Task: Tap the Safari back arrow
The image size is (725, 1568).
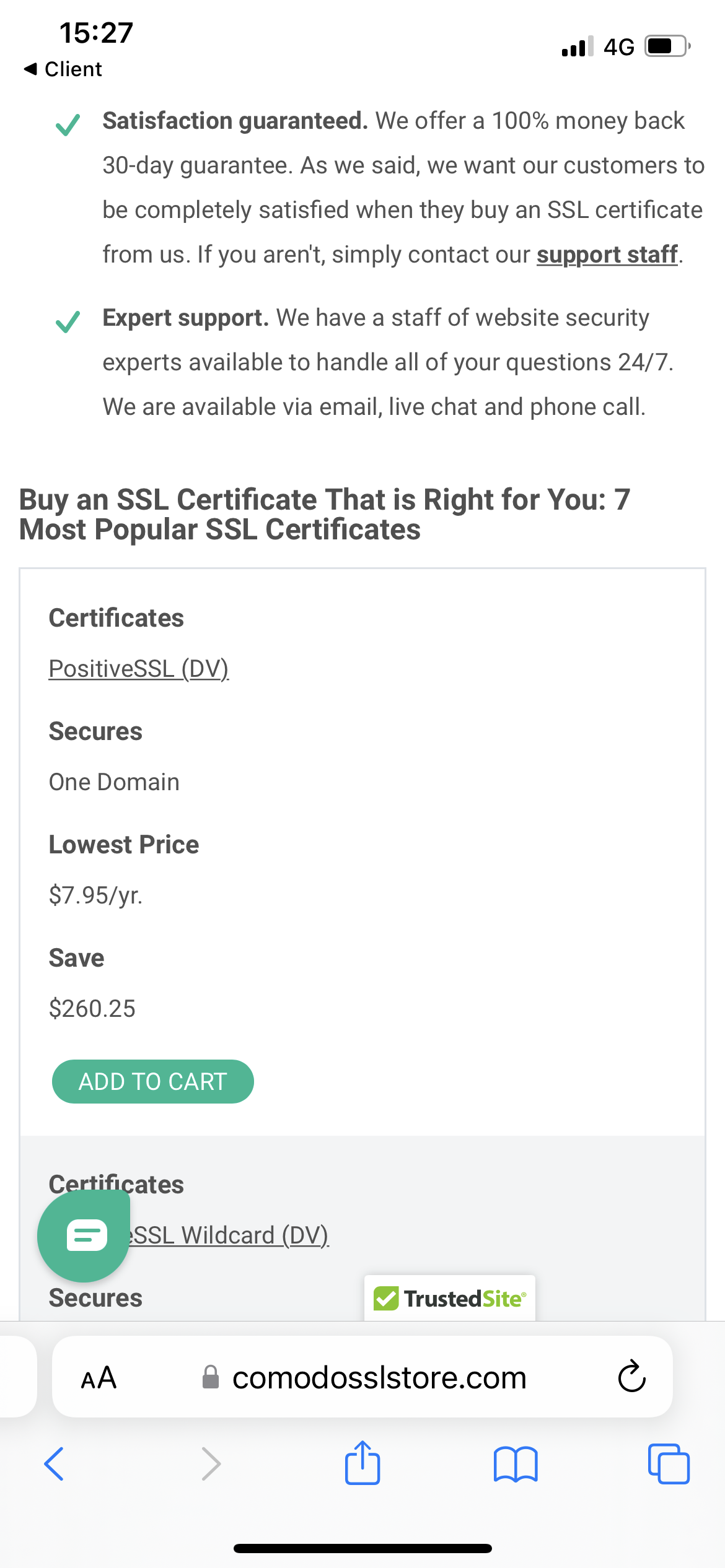Action: [55, 1464]
